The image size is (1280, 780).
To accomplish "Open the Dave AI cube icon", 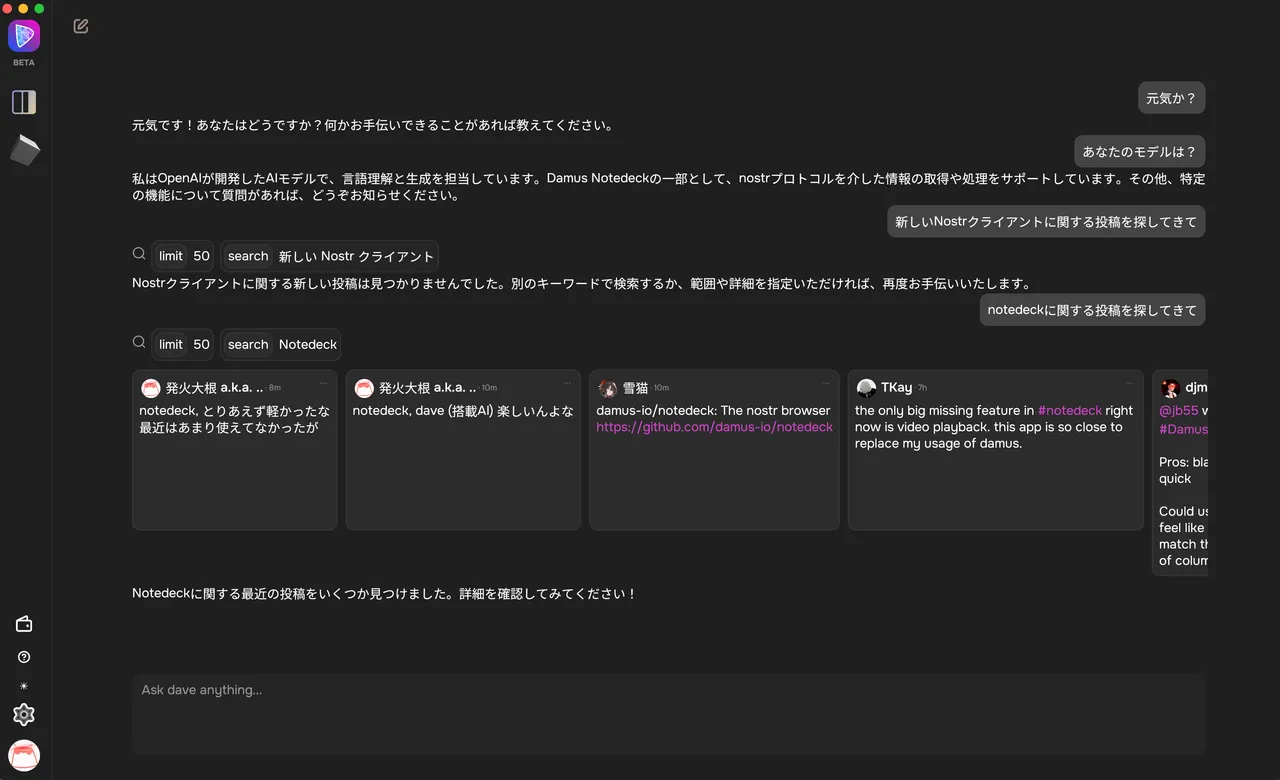I will 24,151.
